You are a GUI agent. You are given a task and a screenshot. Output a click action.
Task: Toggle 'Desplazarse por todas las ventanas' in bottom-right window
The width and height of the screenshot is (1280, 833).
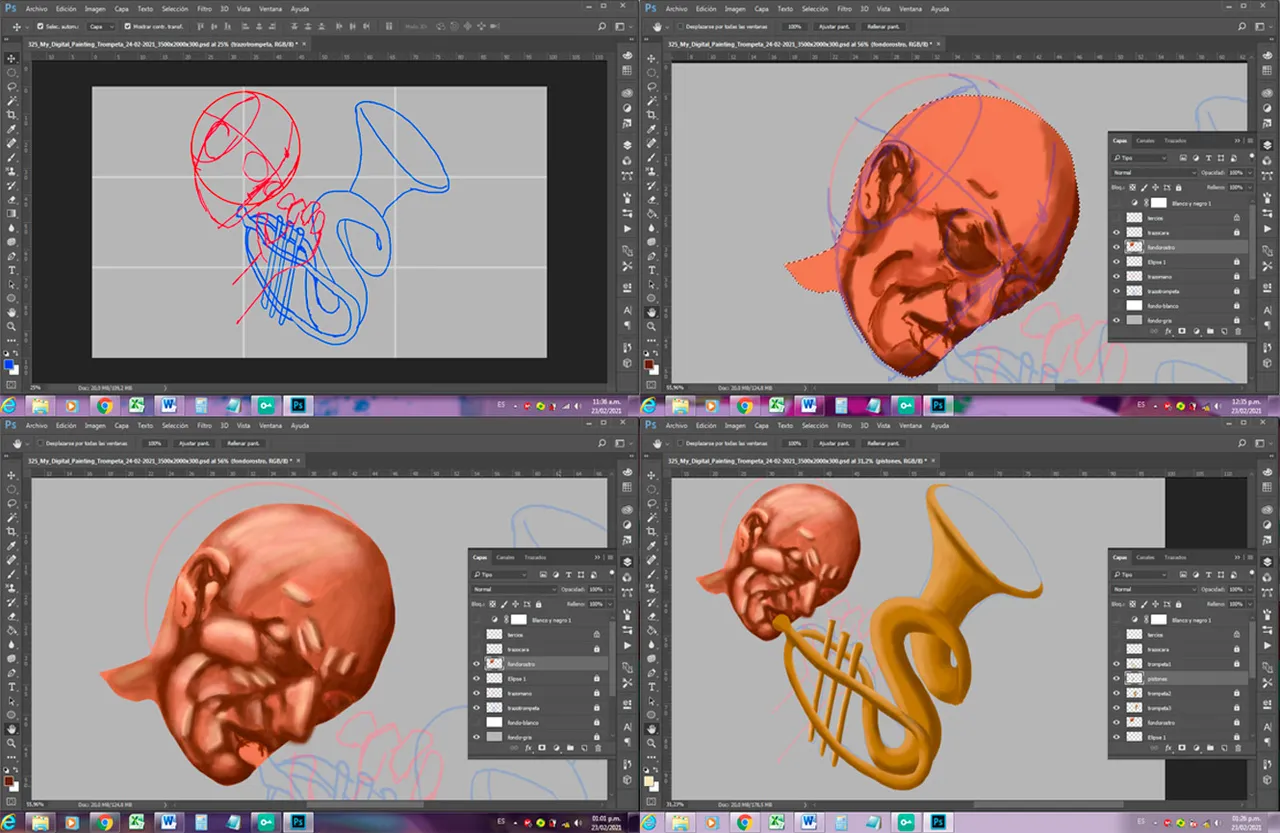(680, 442)
